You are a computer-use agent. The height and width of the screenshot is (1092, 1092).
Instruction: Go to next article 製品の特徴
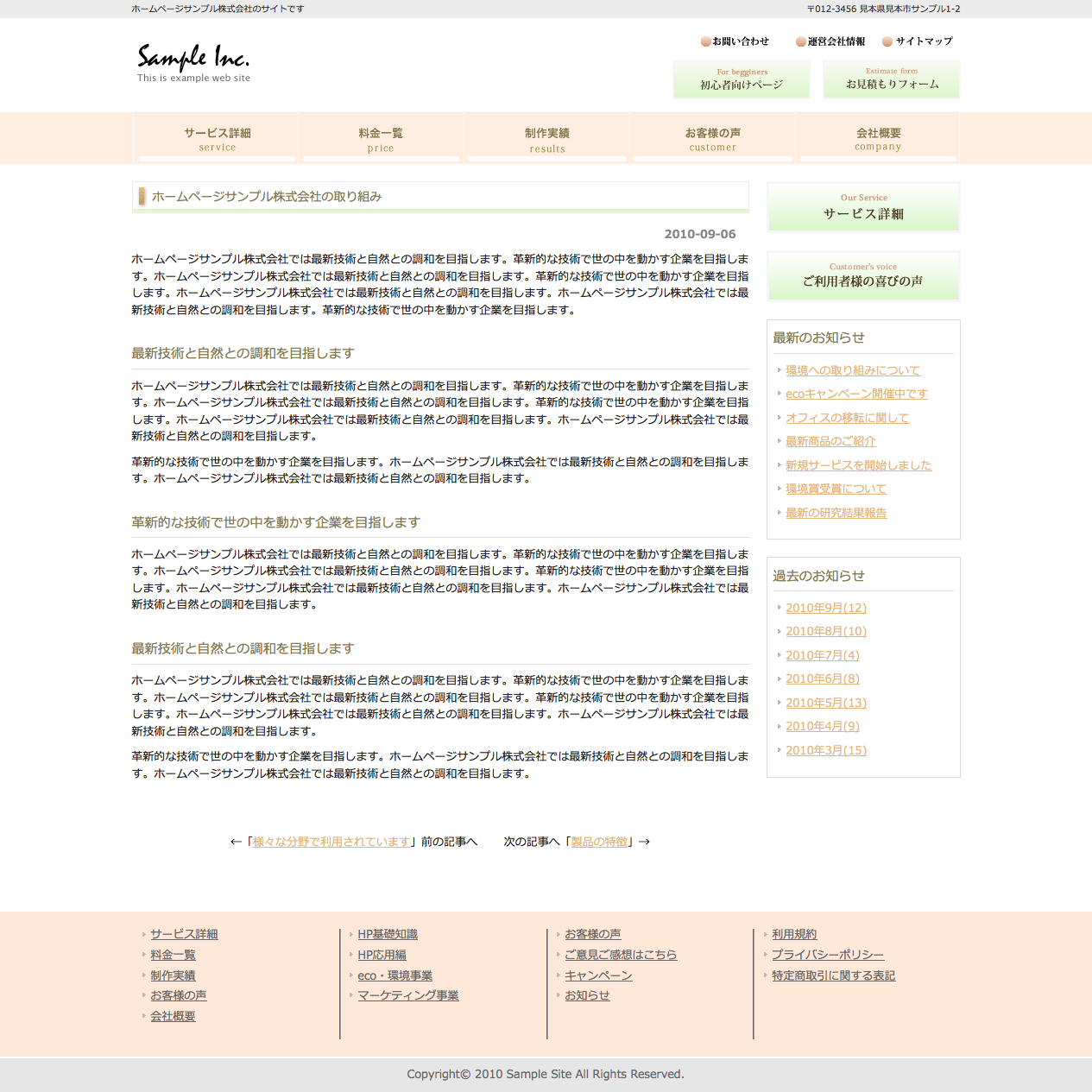coord(599,842)
